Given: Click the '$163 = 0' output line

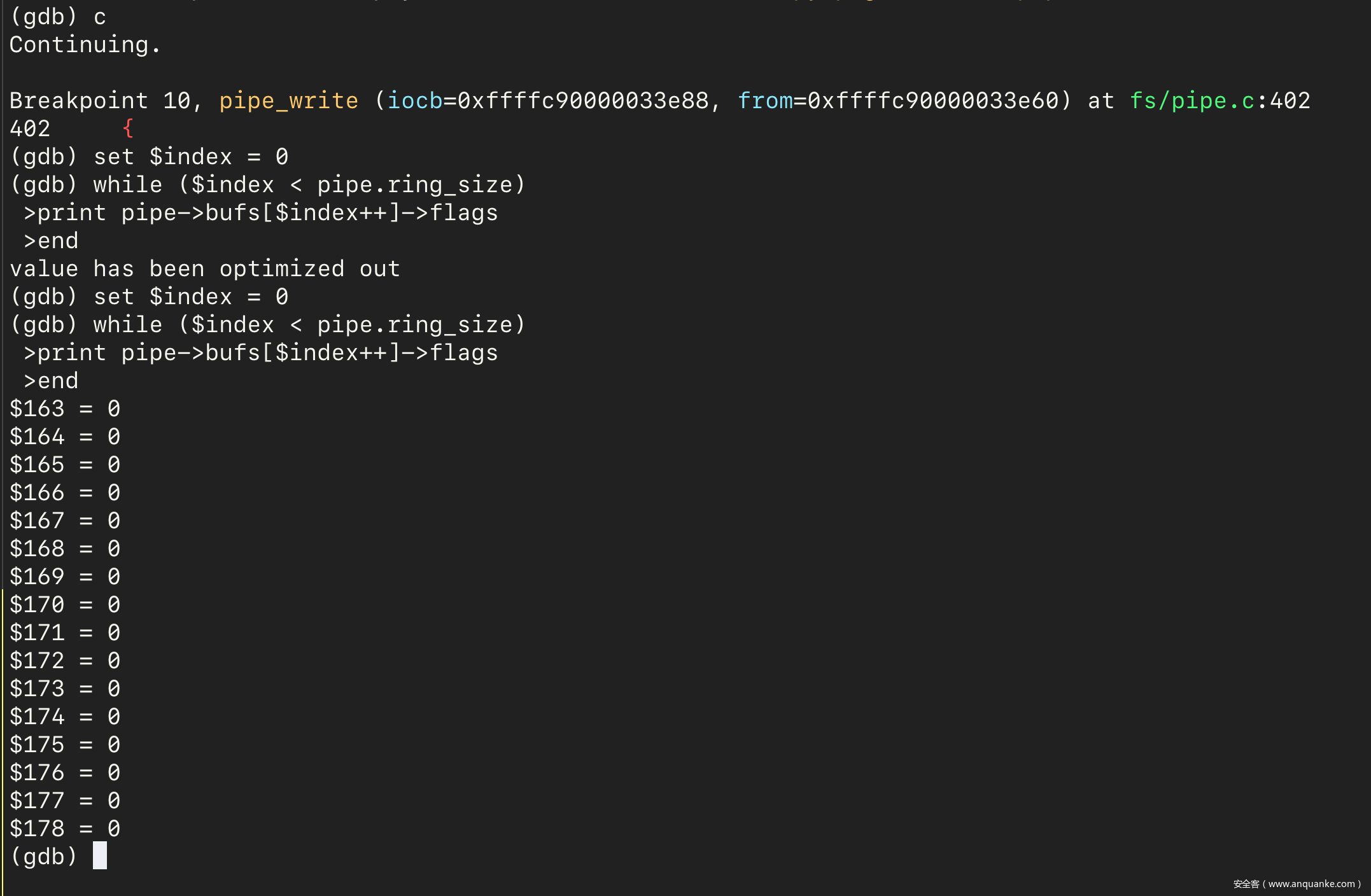Looking at the screenshot, I should coord(65,409).
